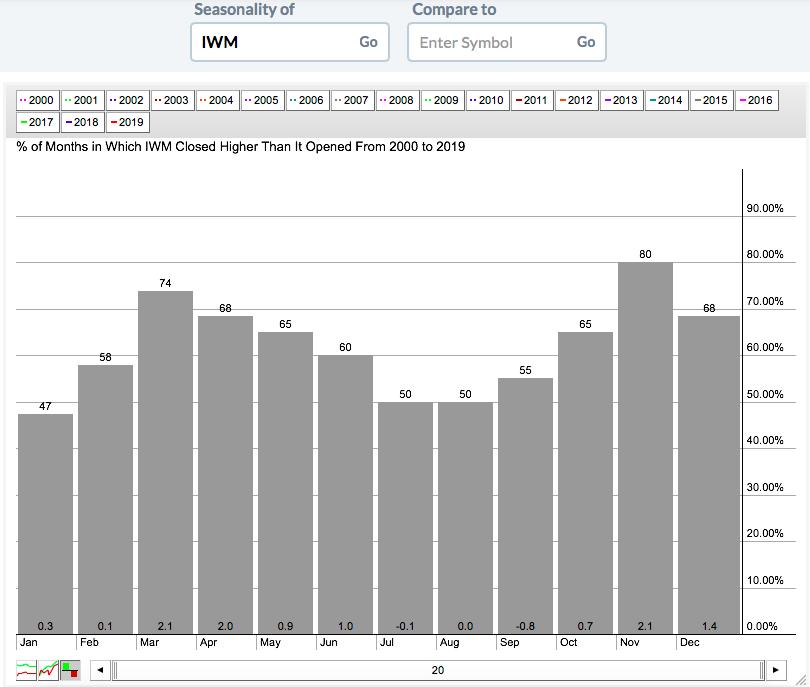Click the Mar month axis label
The image size is (810, 687).
[x=149, y=642]
